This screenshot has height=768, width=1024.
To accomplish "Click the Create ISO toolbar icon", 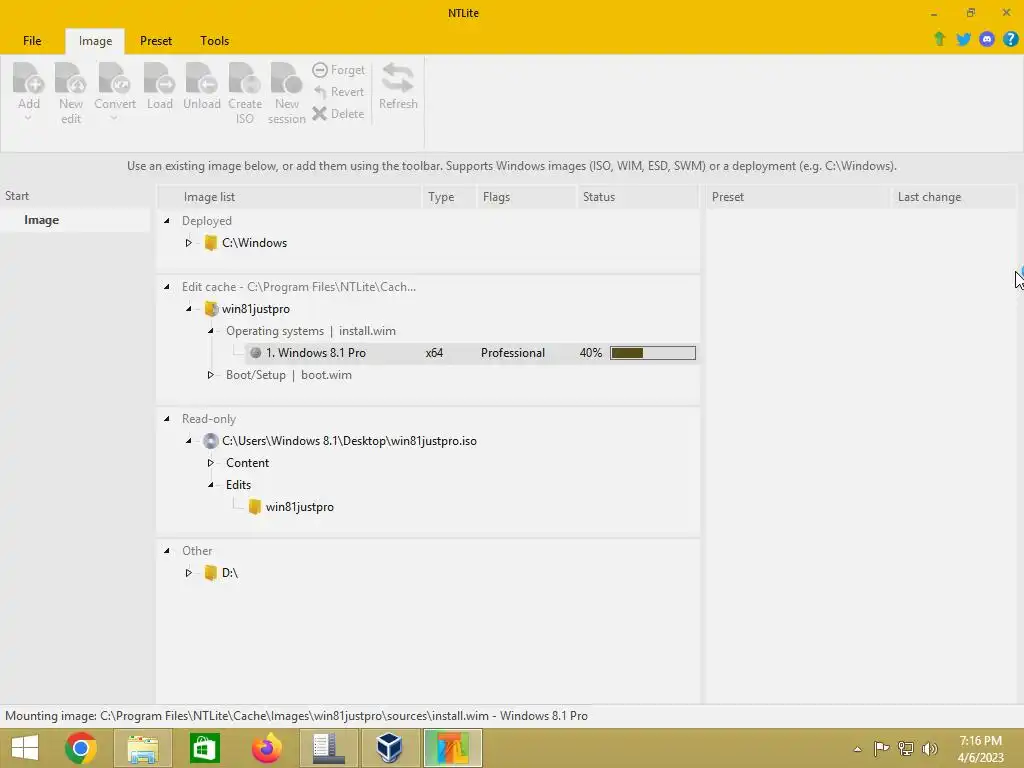I will point(245,78).
